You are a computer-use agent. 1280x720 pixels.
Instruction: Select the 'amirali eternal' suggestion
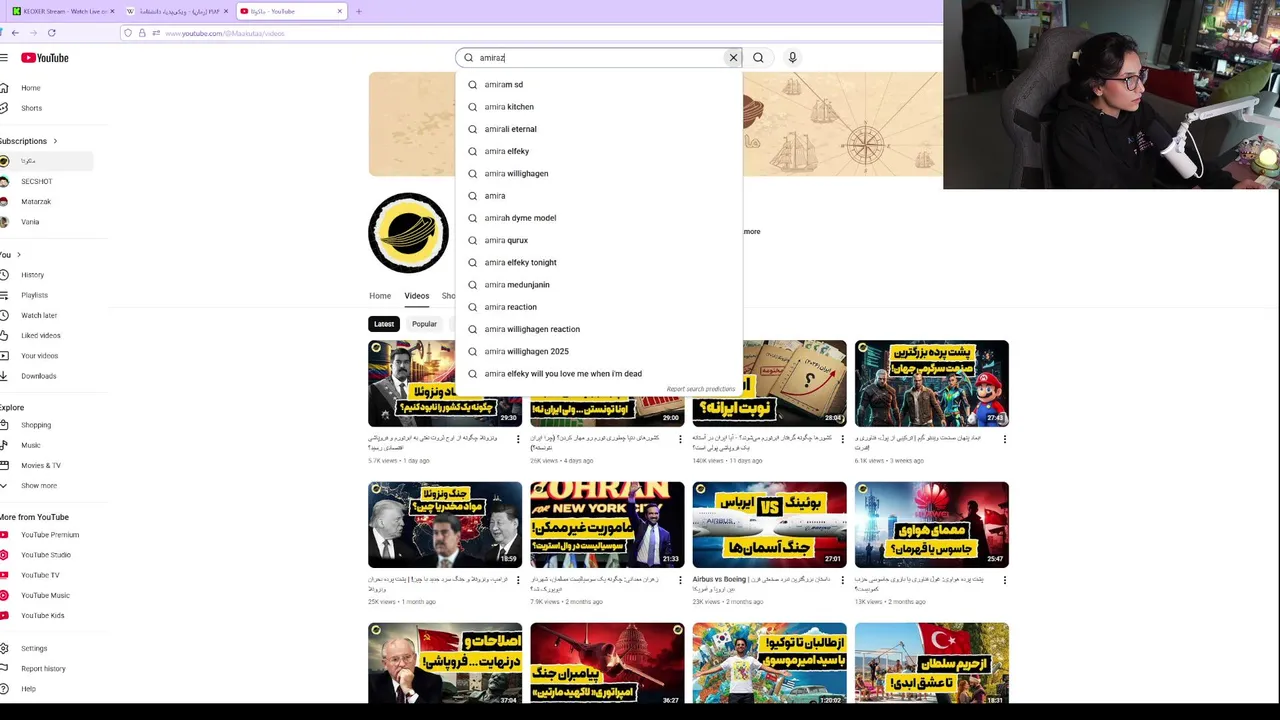pos(599,129)
